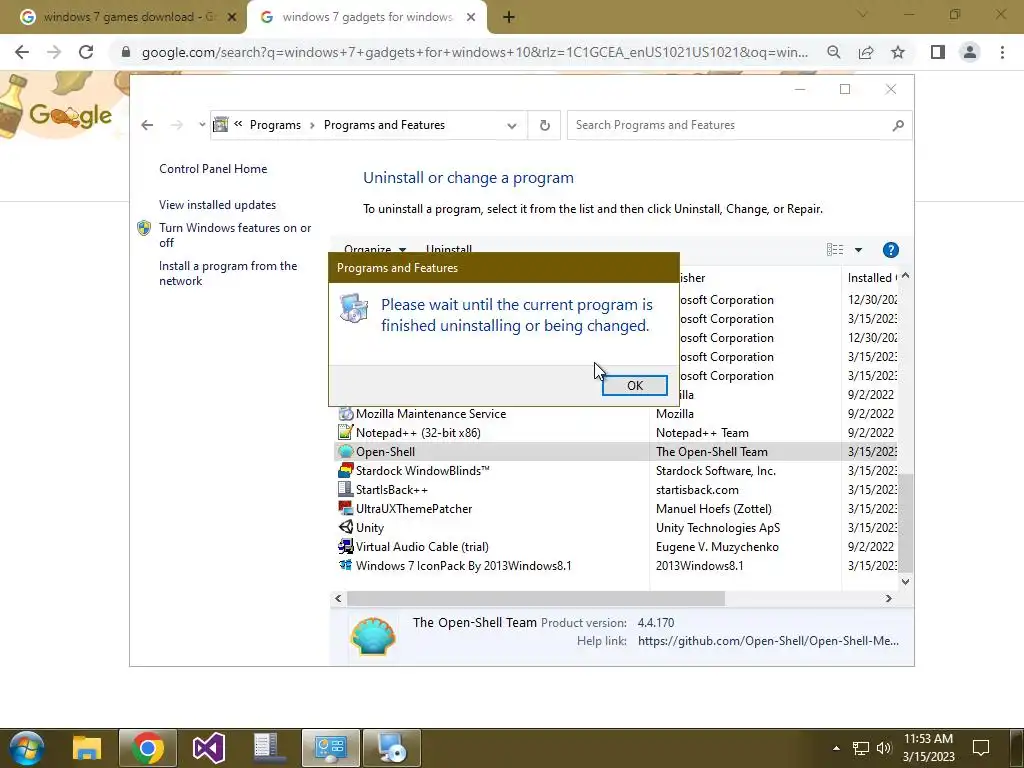Show hidden system tray icons

point(836,748)
